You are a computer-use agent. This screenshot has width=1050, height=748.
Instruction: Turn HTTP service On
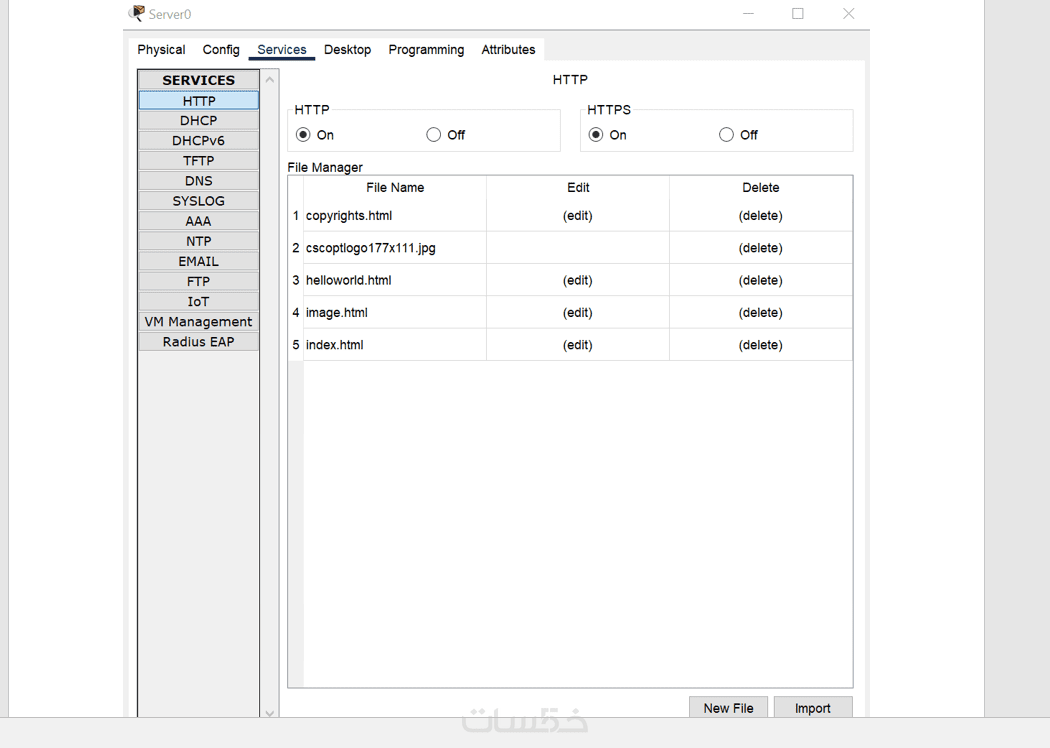(x=303, y=135)
